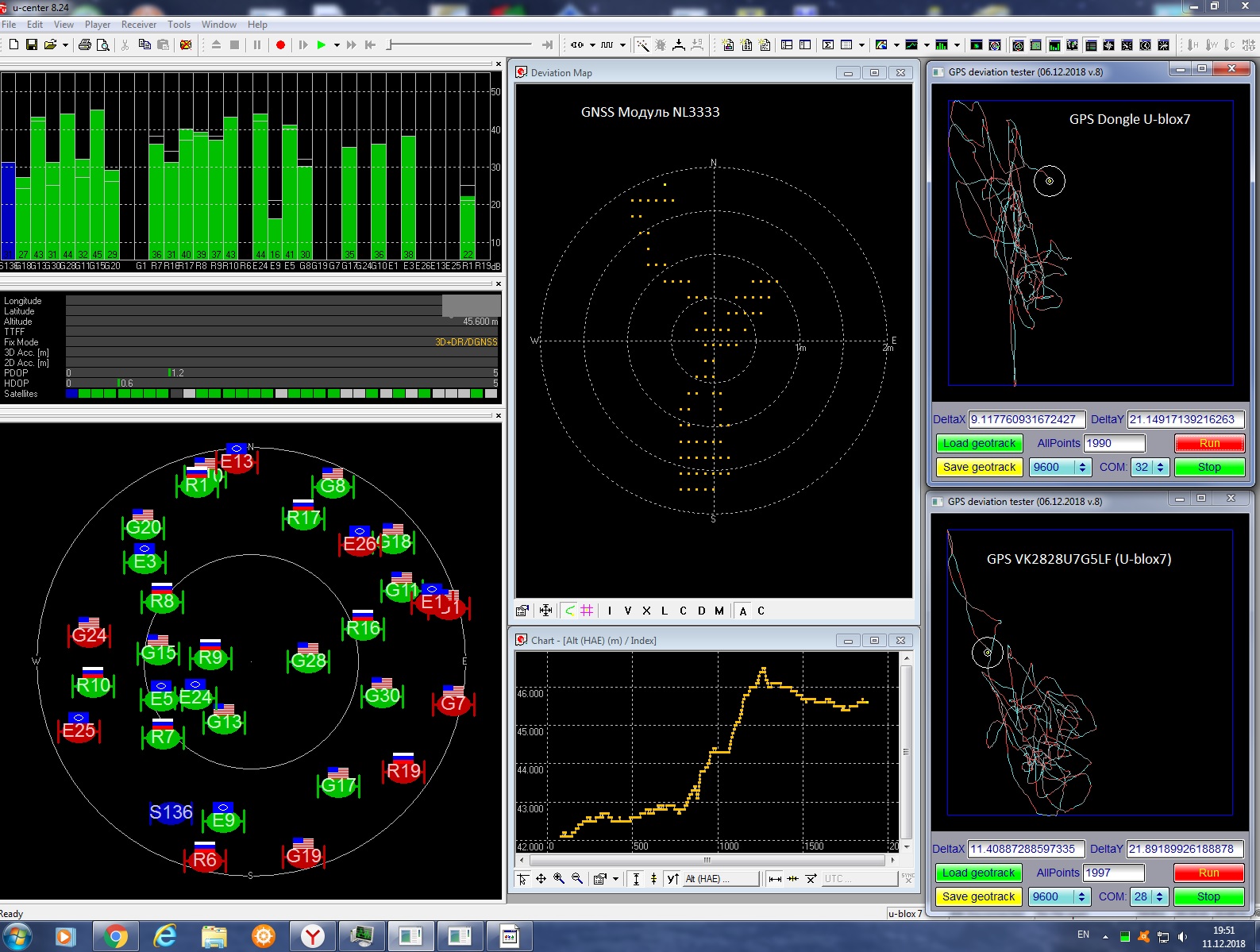The width and height of the screenshot is (1260, 952).
Task: Click Save geotrack in VK2828U7G5LF window
Action: (978, 896)
